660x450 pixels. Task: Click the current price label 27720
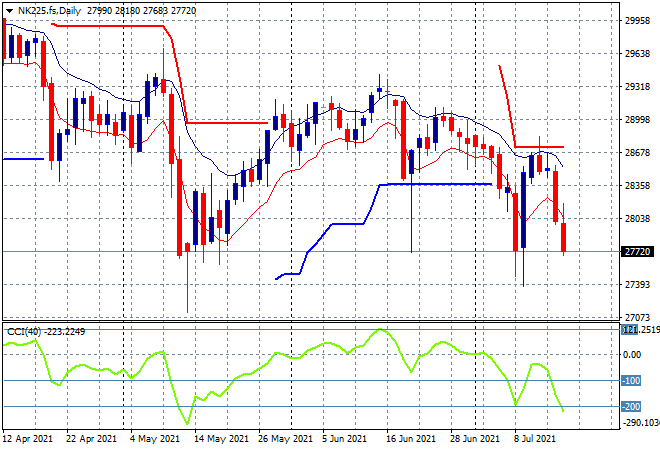637,252
